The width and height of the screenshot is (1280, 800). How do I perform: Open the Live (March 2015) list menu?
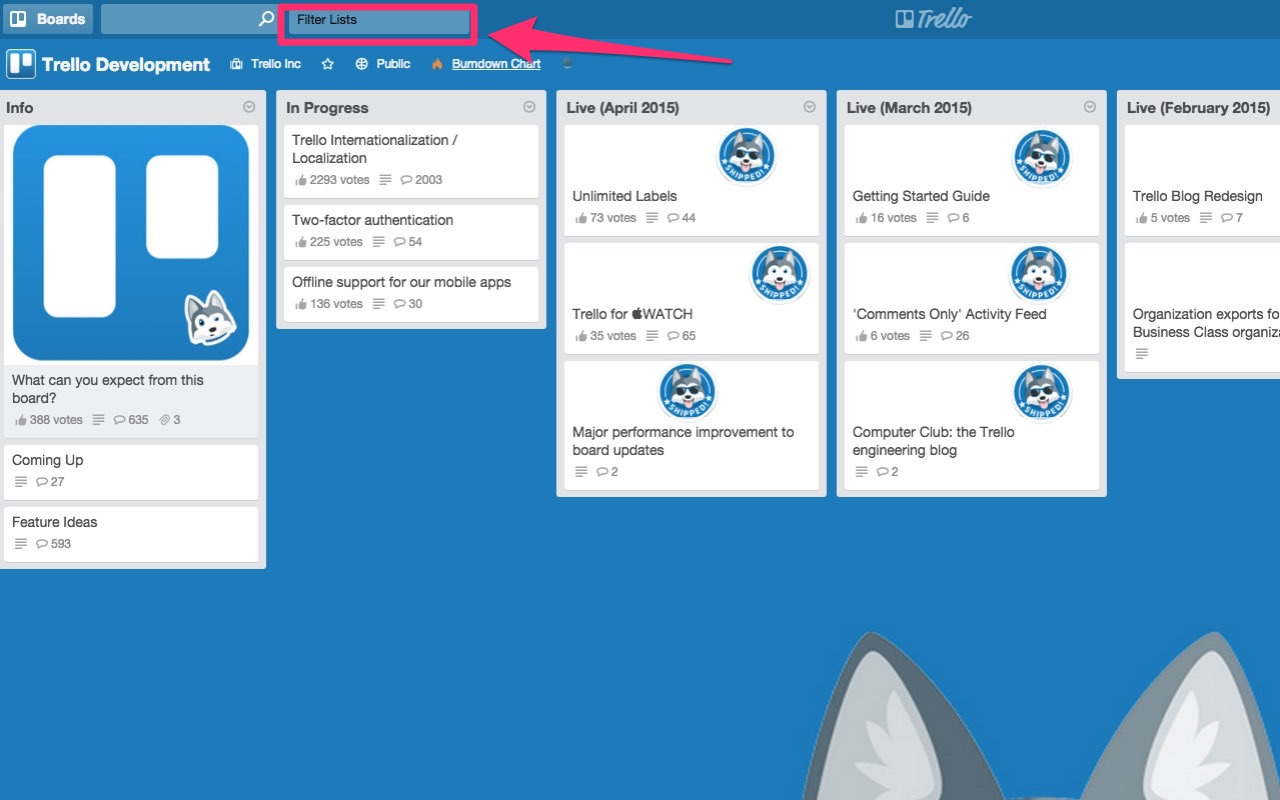coord(1089,107)
